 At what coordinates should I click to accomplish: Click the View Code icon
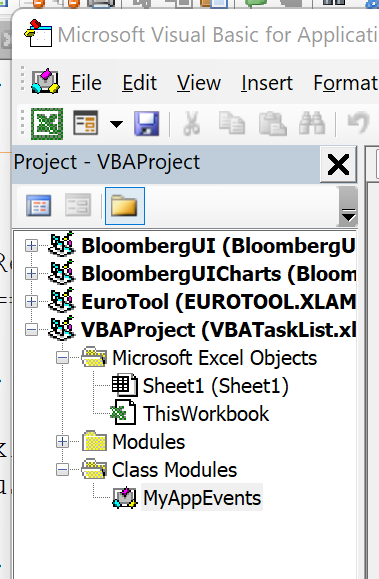tap(38, 206)
